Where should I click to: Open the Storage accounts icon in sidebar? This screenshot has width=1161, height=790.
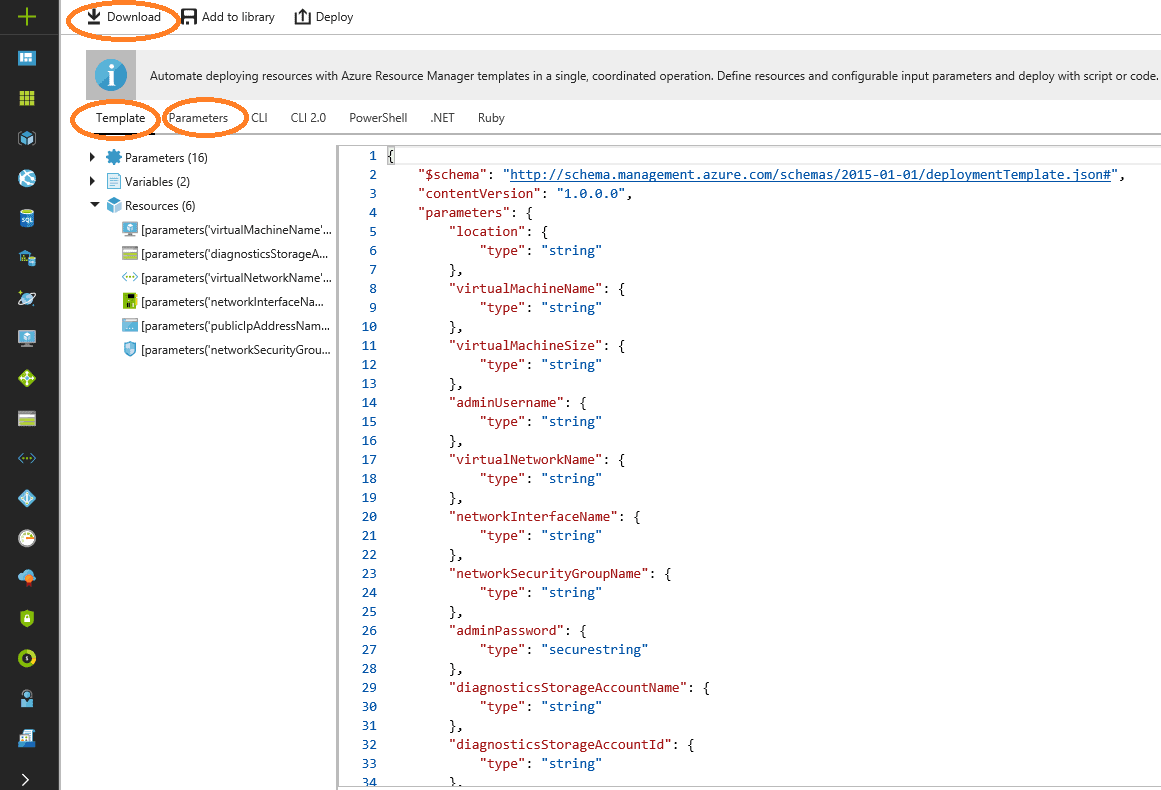click(27, 418)
